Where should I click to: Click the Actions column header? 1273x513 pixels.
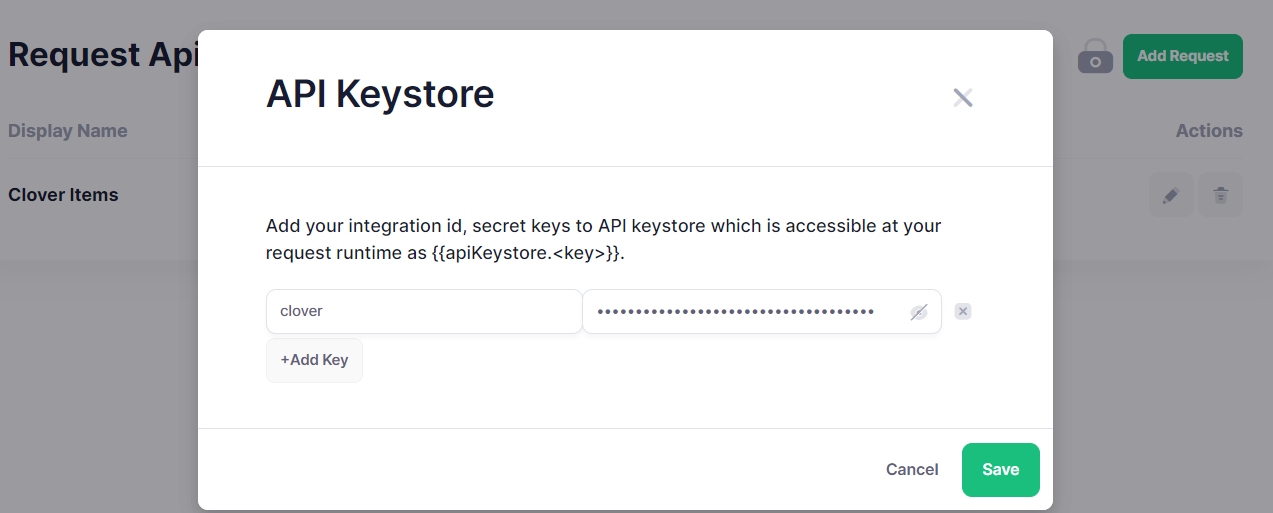[1208, 131]
